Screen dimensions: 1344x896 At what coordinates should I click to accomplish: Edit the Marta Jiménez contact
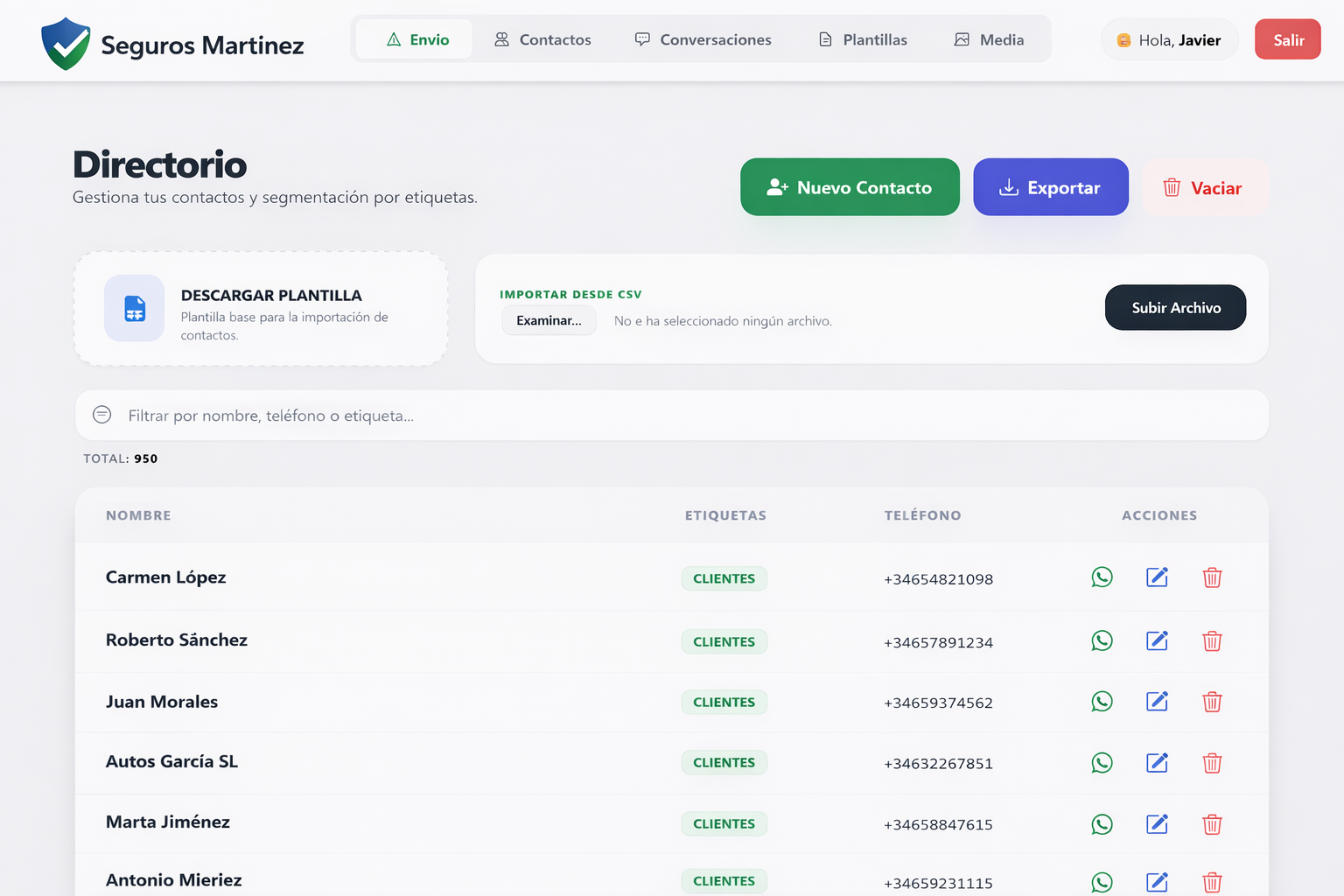click(x=1157, y=824)
